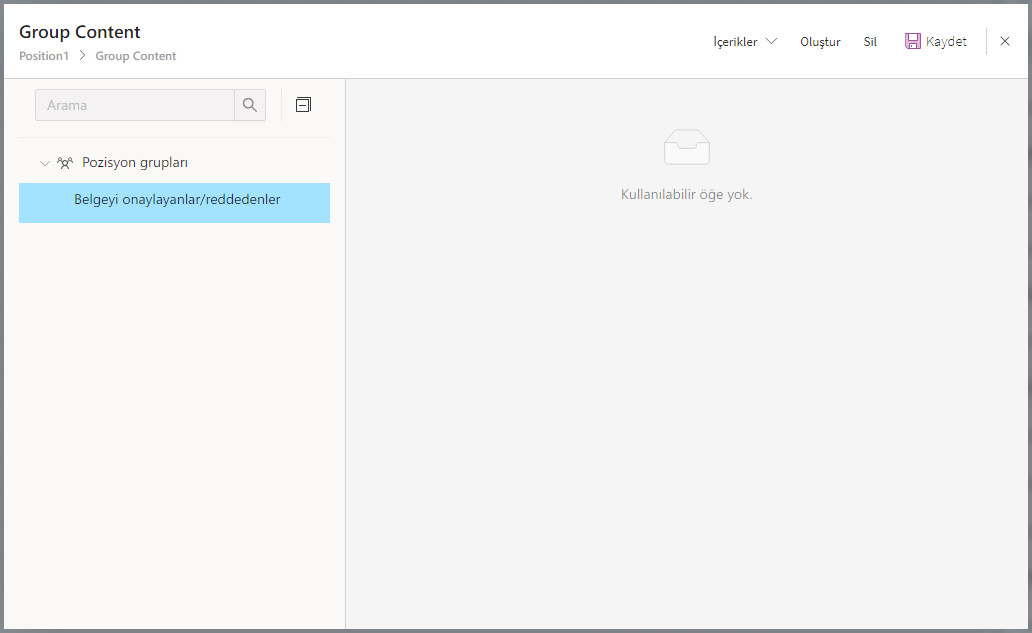Focus the Arama search field
The height and width of the screenshot is (633, 1032).
tap(135, 105)
